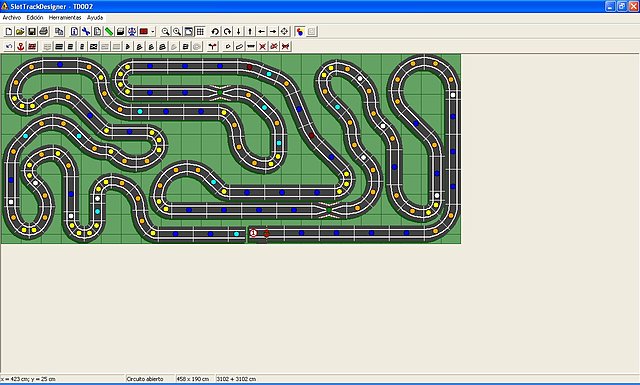Open an existing track file
Image resolution: width=640 pixels, height=385 pixels.
coord(20,31)
